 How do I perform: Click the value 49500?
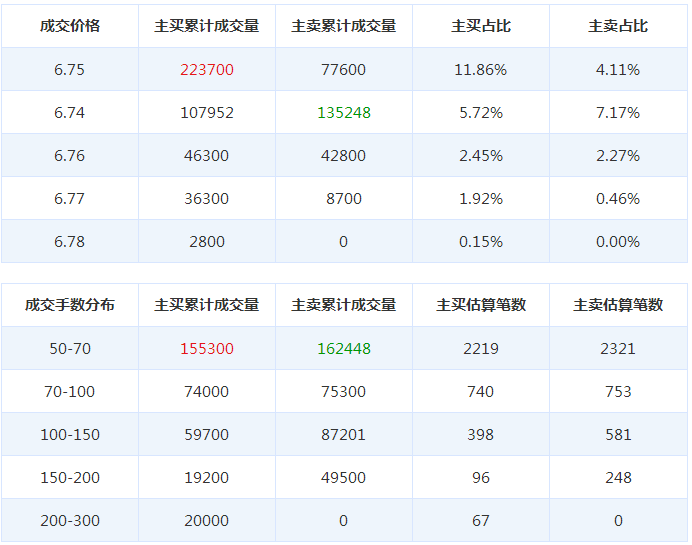[343, 477]
